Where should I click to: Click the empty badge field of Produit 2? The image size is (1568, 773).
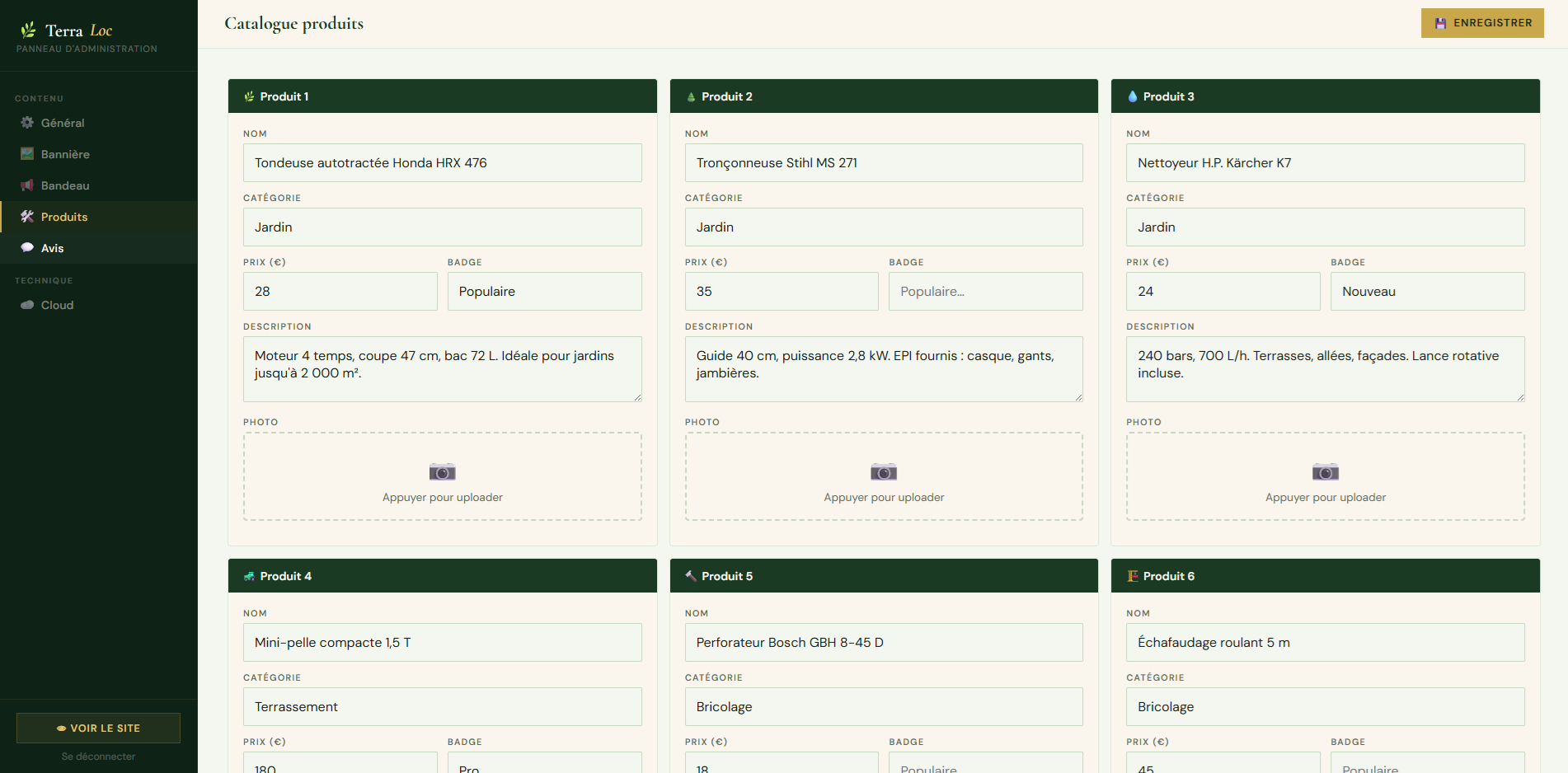tap(986, 292)
